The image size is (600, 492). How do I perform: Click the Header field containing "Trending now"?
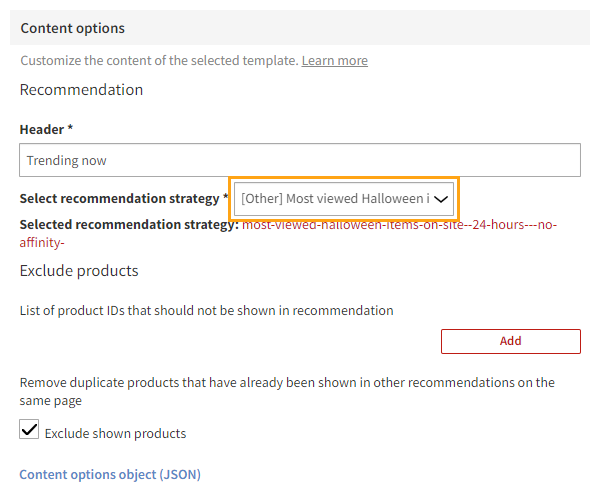[x=300, y=160]
